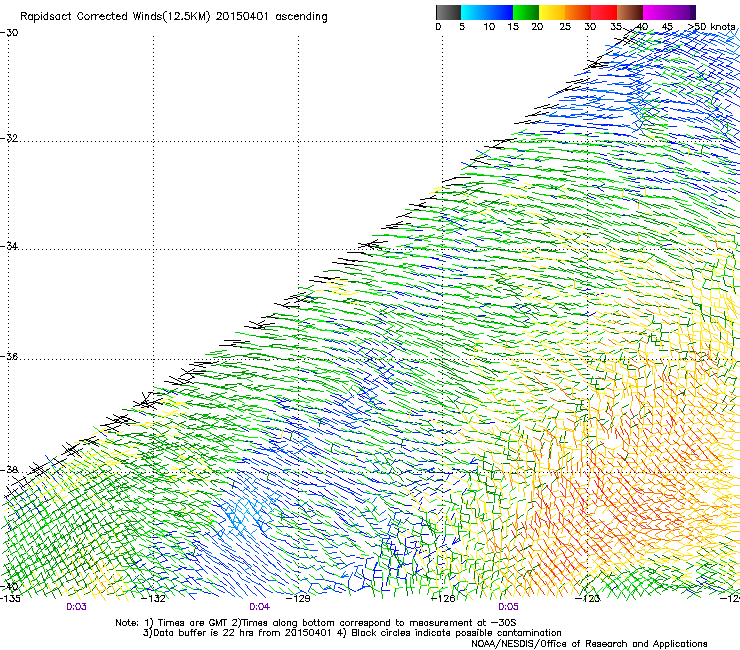Click the -126 longitude axis label
Screen dimensions: 740x650
pyautogui.click(x=443, y=599)
